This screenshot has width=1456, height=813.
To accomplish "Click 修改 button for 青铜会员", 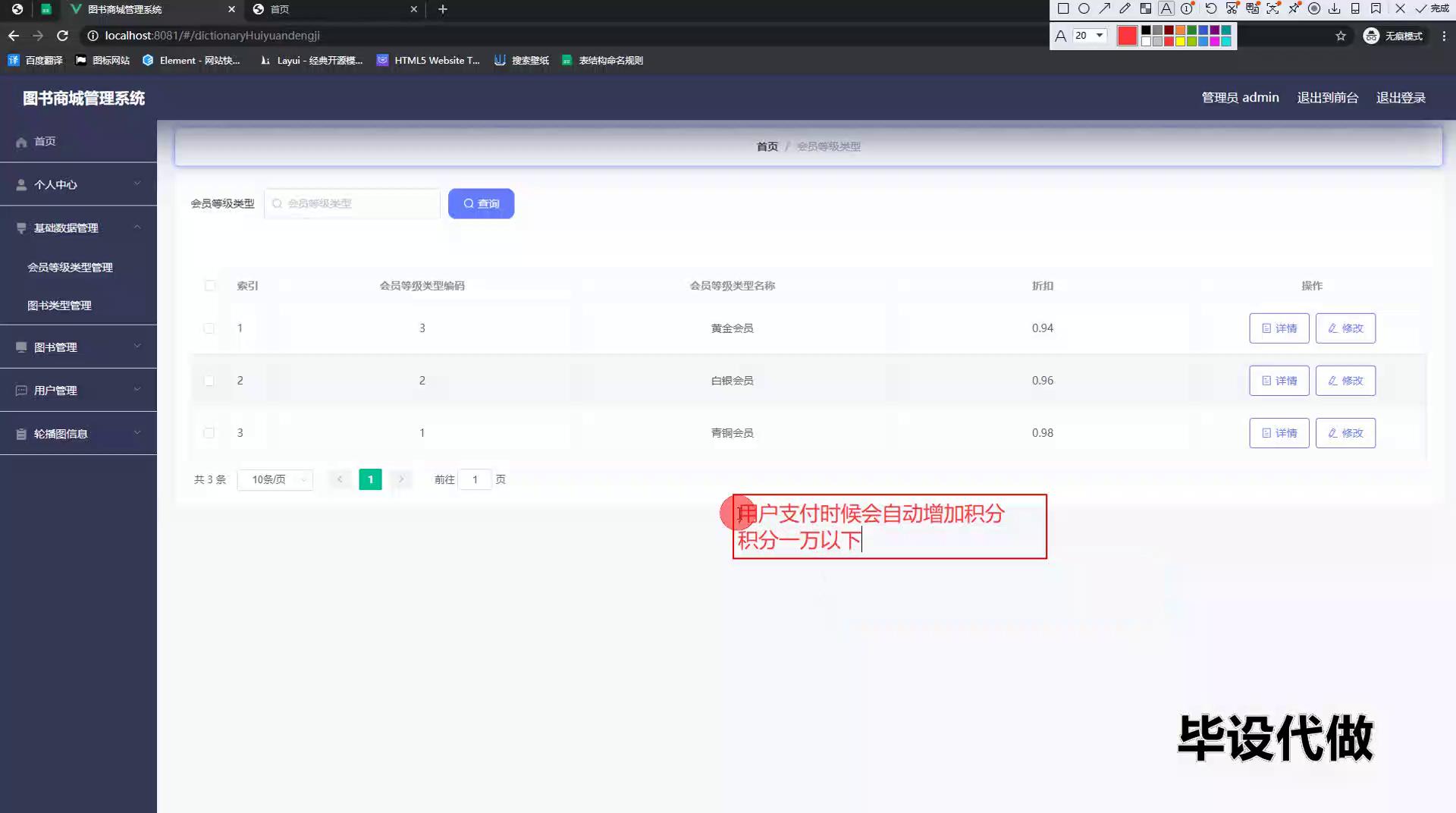I will pyautogui.click(x=1345, y=433).
